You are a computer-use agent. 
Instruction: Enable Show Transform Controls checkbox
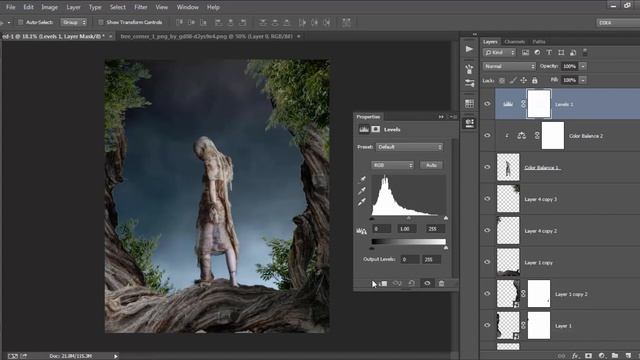coord(100,22)
